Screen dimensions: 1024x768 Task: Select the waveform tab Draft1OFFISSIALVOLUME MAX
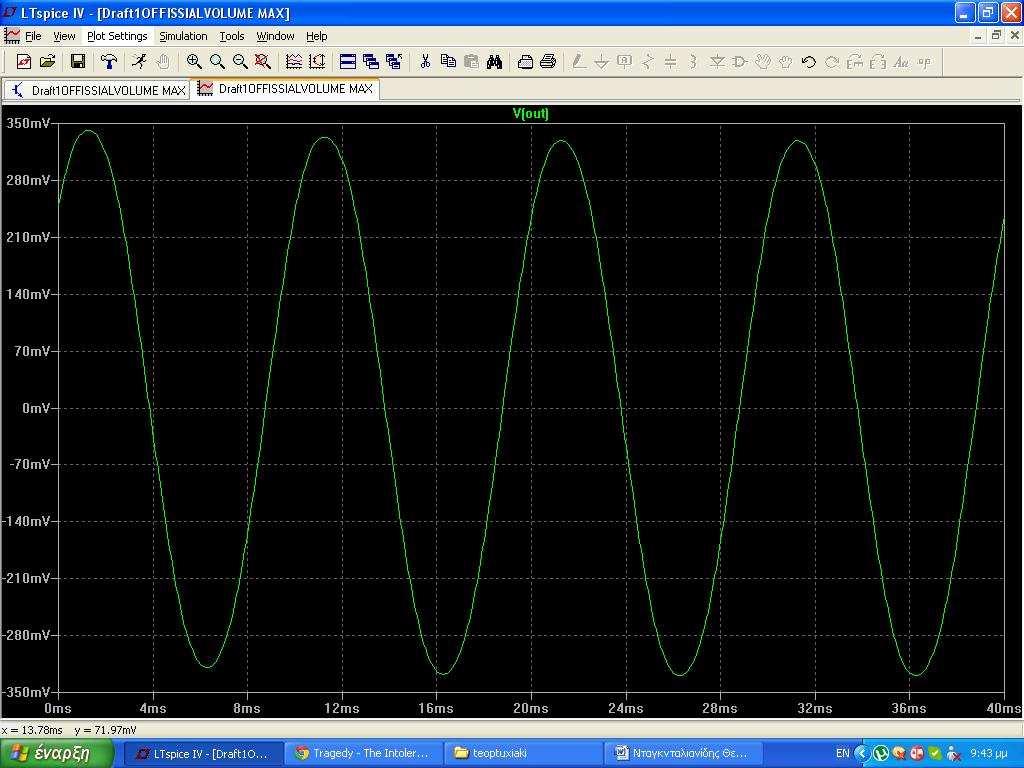286,89
